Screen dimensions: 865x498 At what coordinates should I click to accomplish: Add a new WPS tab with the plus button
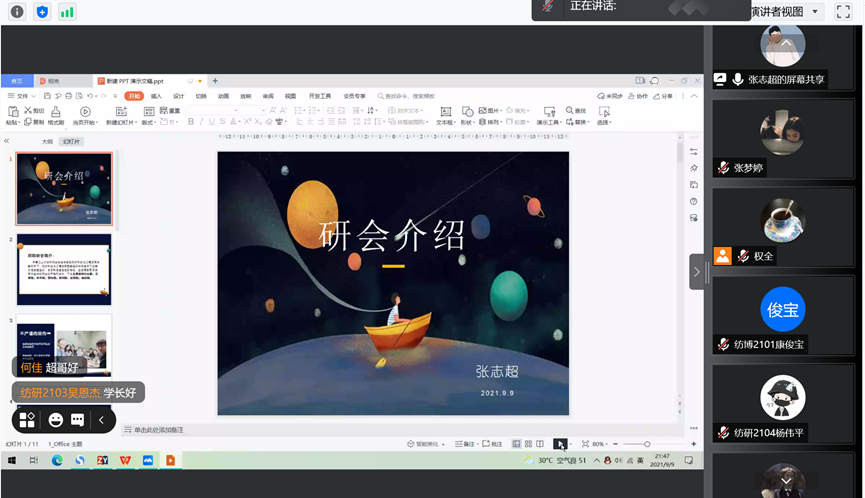pos(215,81)
